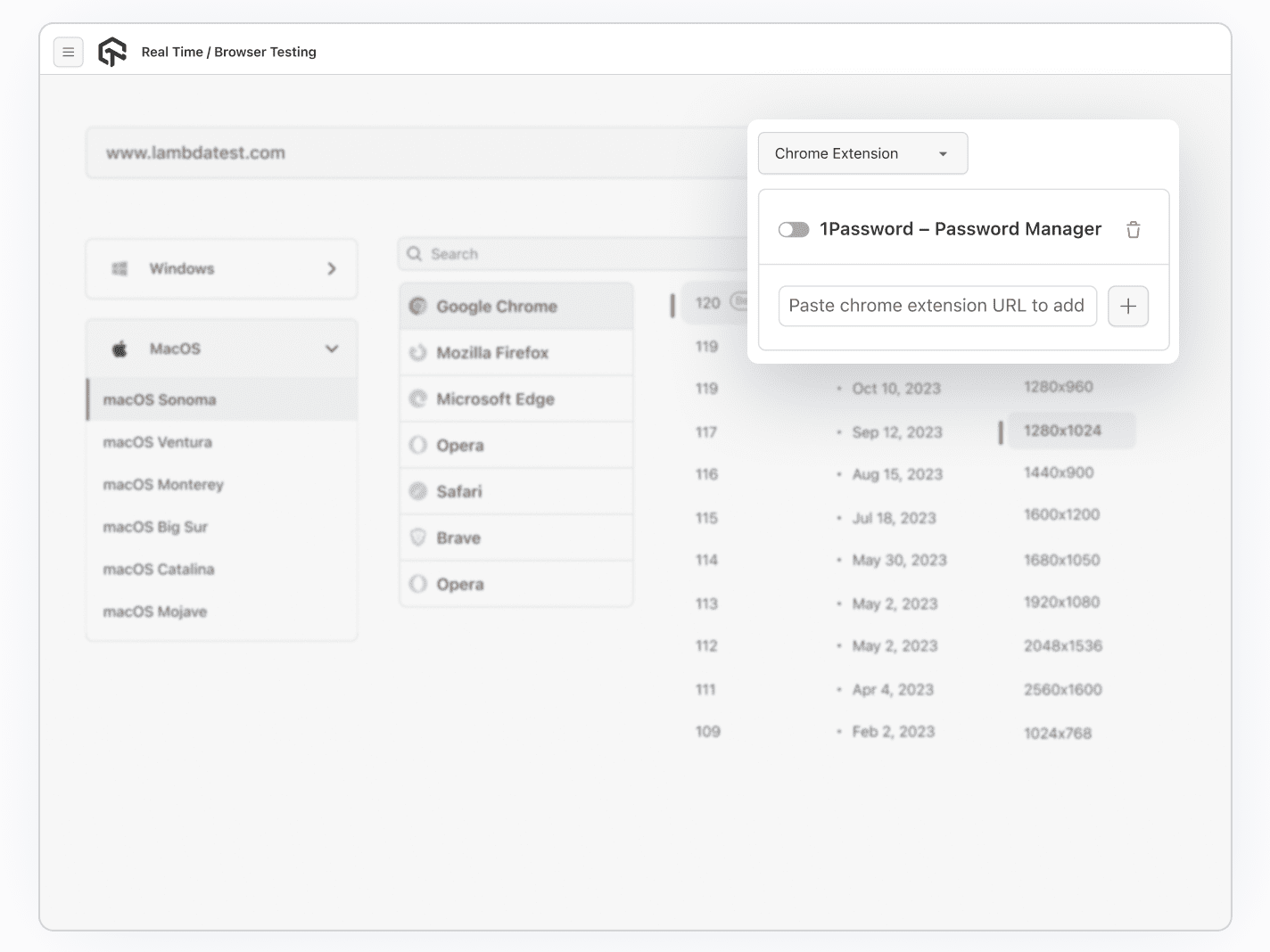The height and width of the screenshot is (952, 1270).
Task: Select macOS Ventura
Action: (158, 442)
